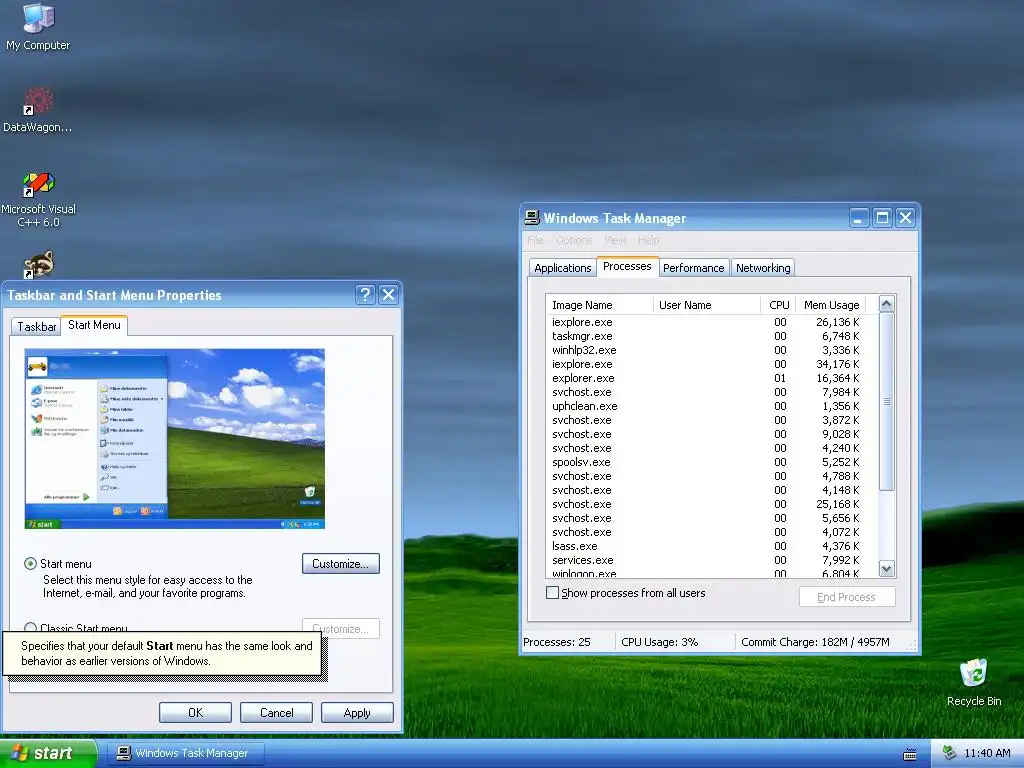
Task: Close the Windows Task Manager window
Action: pyautogui.click(x=905, y=217)
